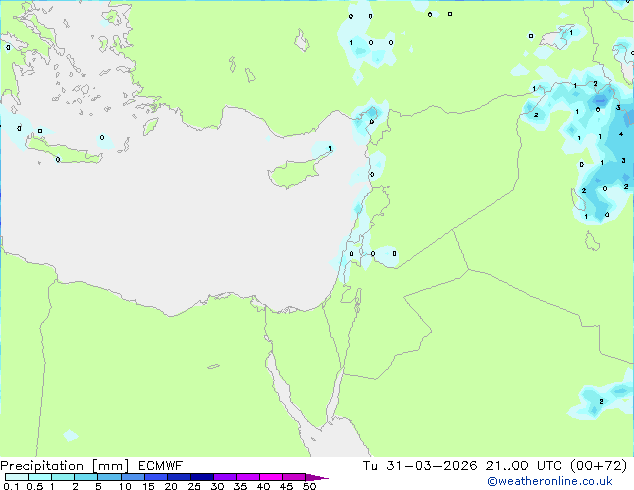
Task: Select legend swatch between 20 and 25
Action: [179, 477]
